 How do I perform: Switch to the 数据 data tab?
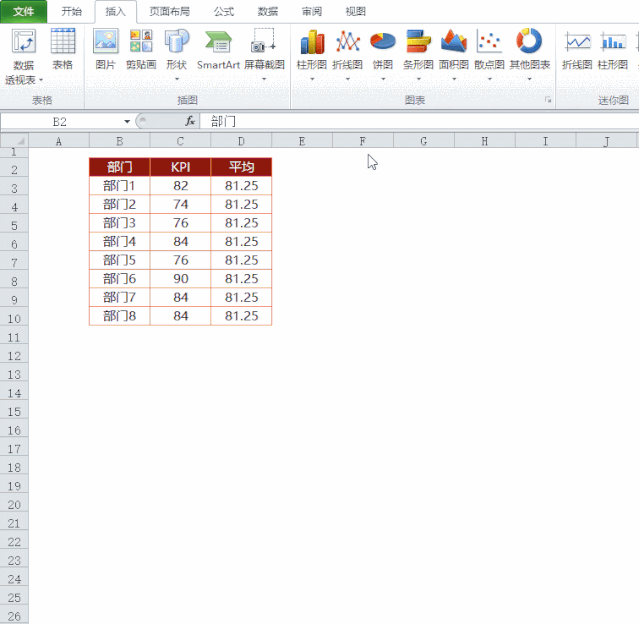tap(268, 11)
